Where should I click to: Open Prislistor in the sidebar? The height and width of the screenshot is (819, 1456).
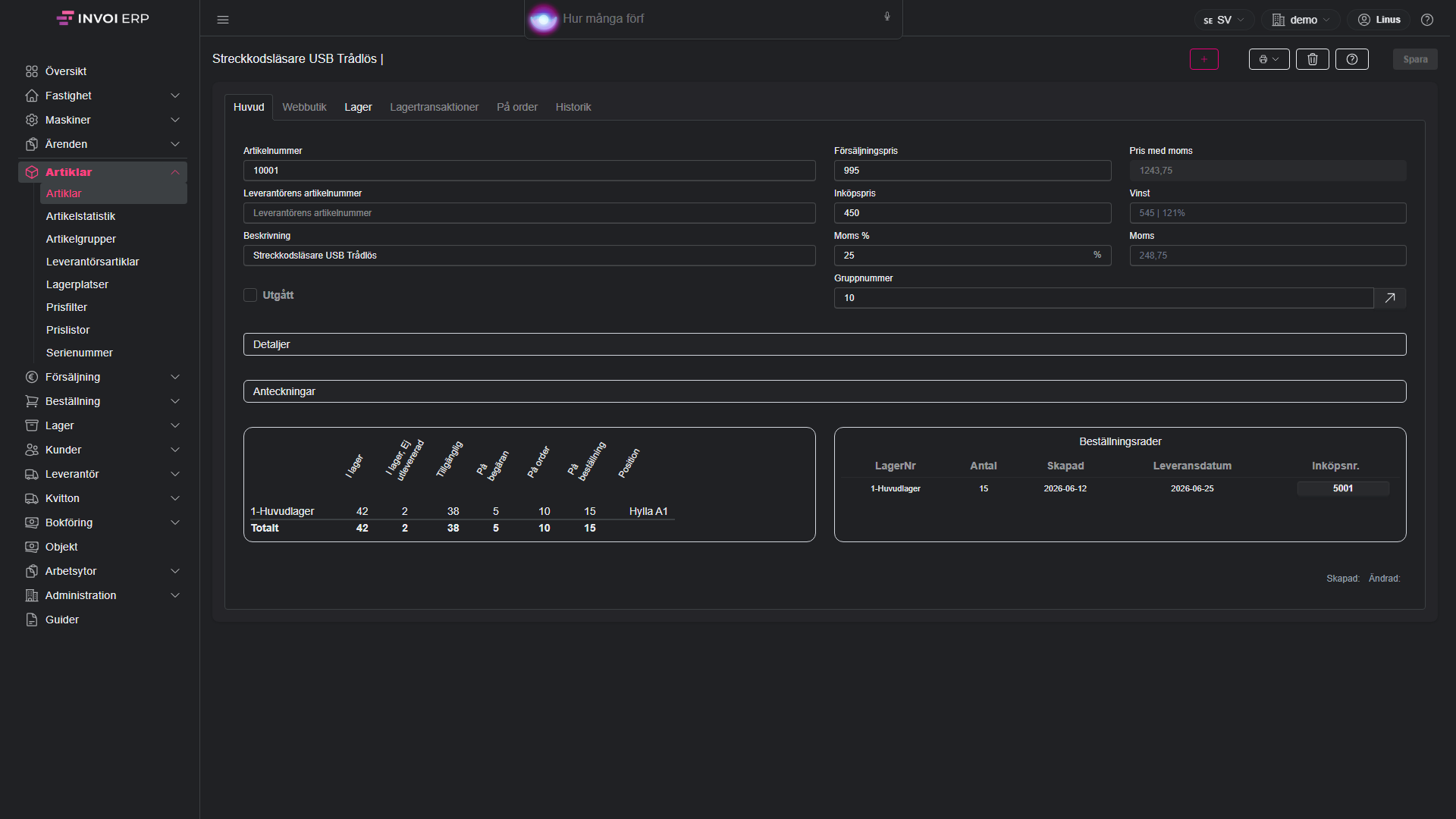(x=114, y=330)
